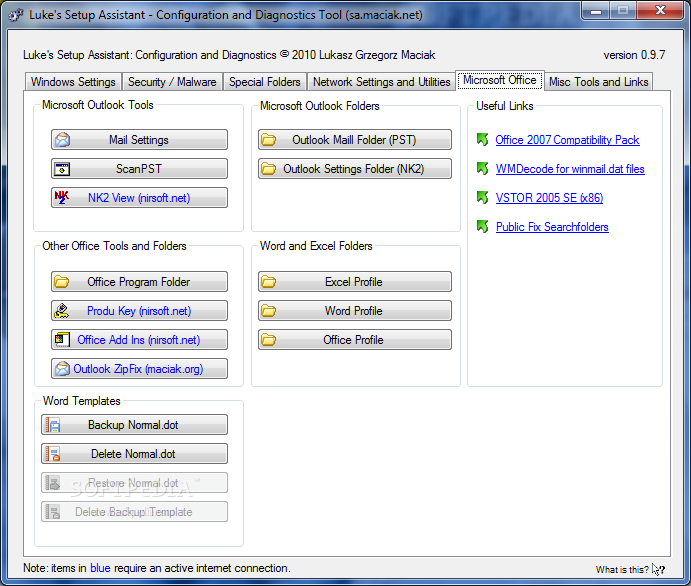The image size is (691, 586).
Task: Click the gear application icon in title bar
Action: point(16,15)
